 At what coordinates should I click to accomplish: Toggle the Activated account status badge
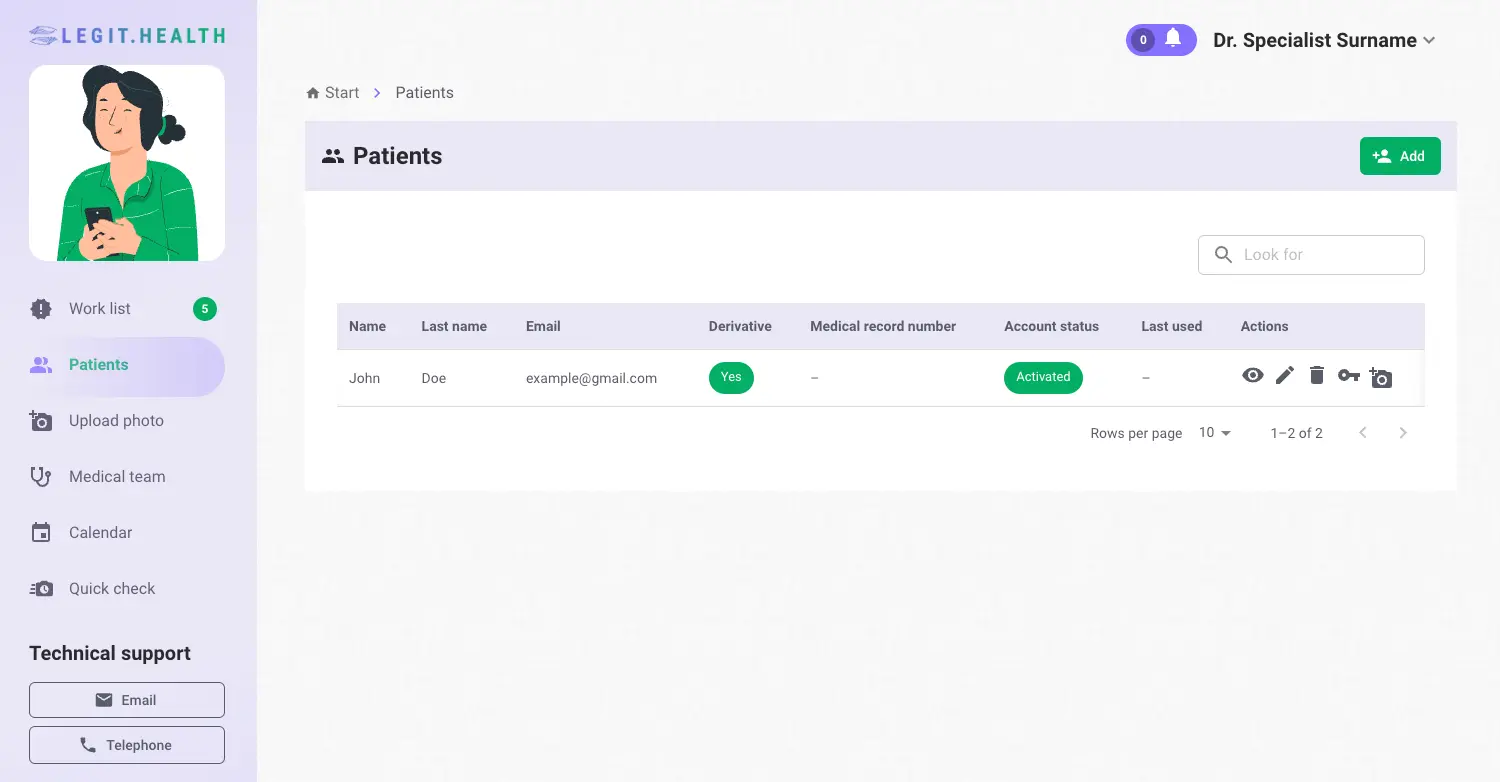(x=1043, y=377)
